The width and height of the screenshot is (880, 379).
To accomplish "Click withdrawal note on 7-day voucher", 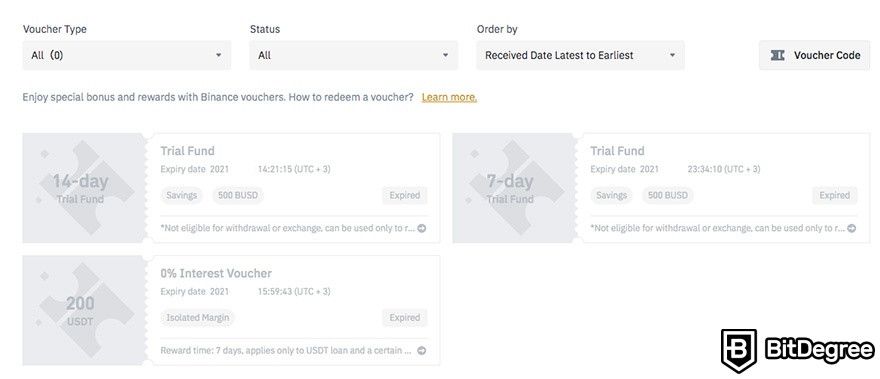I will pyautogui.click(x=717, y=228).
